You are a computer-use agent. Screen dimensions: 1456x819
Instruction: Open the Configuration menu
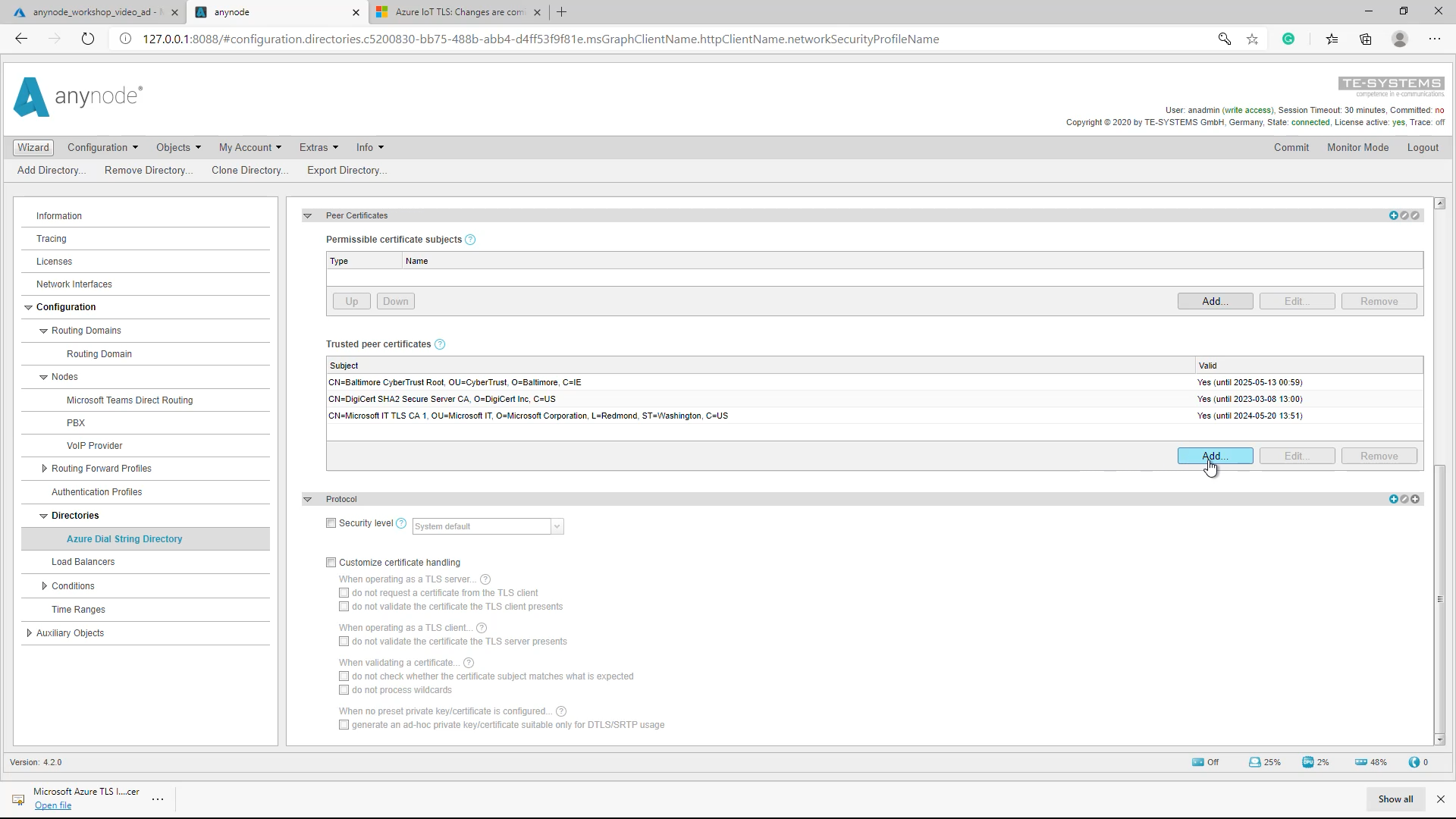(102, 148)
